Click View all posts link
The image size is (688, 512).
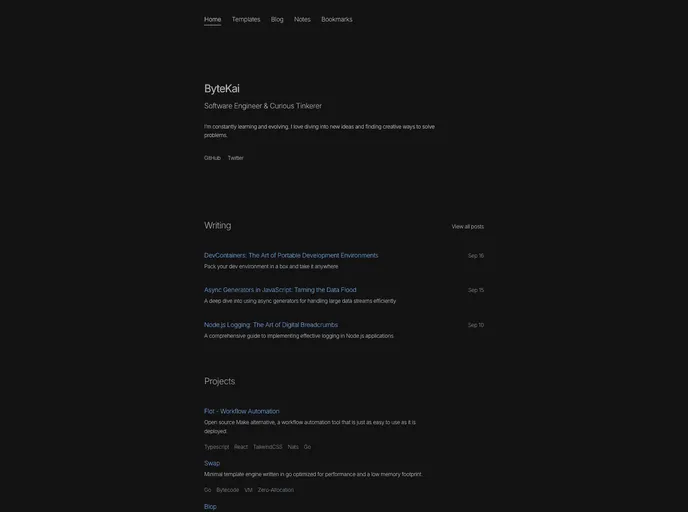click(x=468, y=226)
